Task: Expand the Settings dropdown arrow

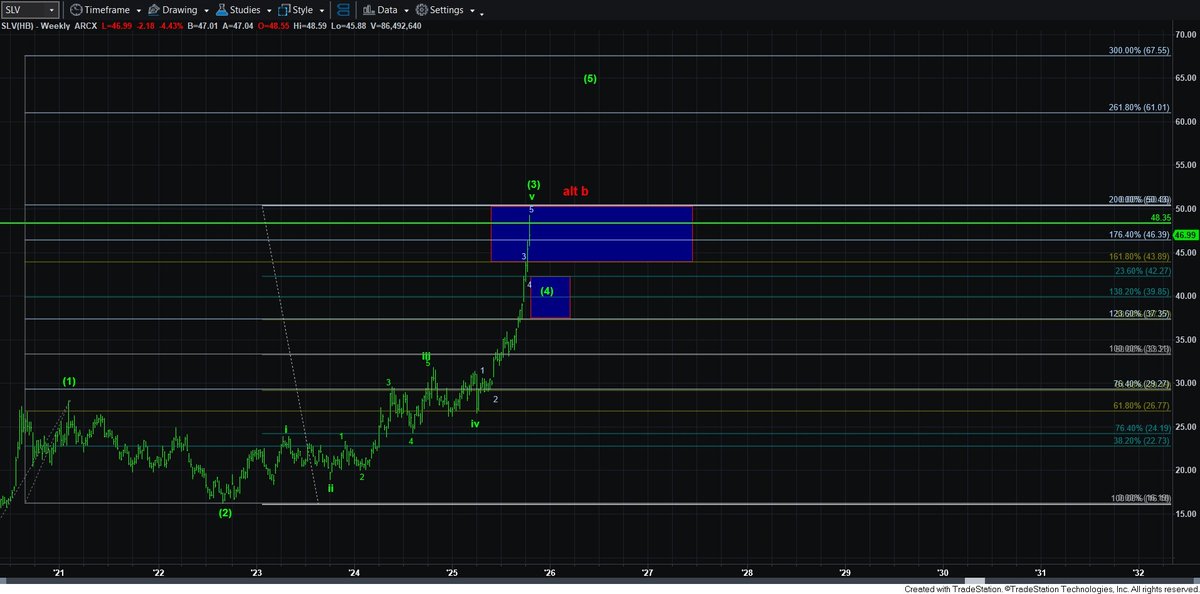Action: pos(472,10)
